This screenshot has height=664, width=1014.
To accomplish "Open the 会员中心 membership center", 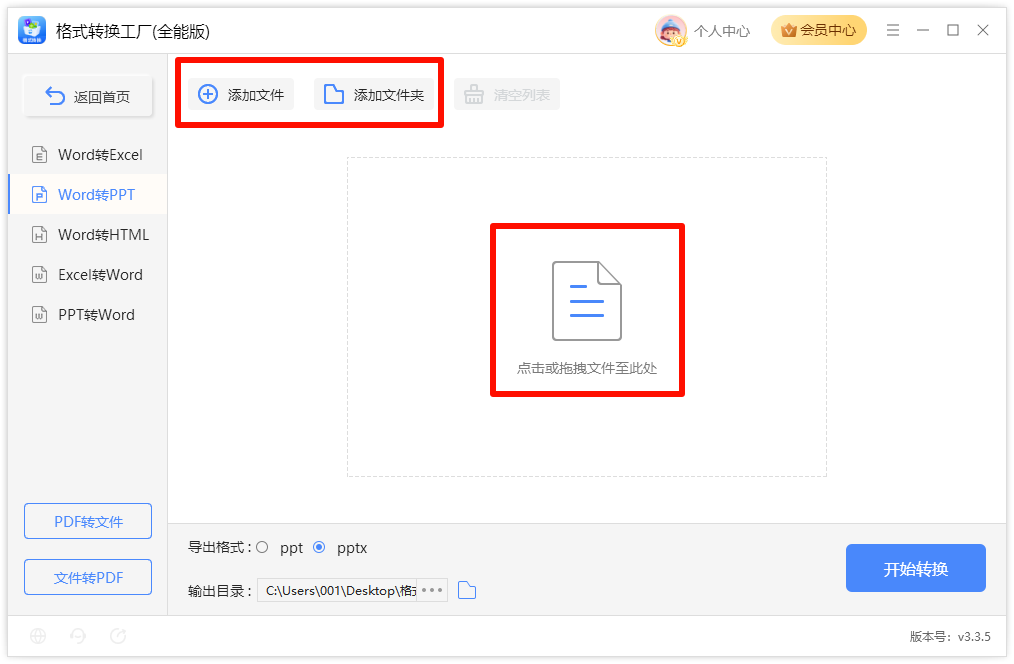I will tap(818, 30).
